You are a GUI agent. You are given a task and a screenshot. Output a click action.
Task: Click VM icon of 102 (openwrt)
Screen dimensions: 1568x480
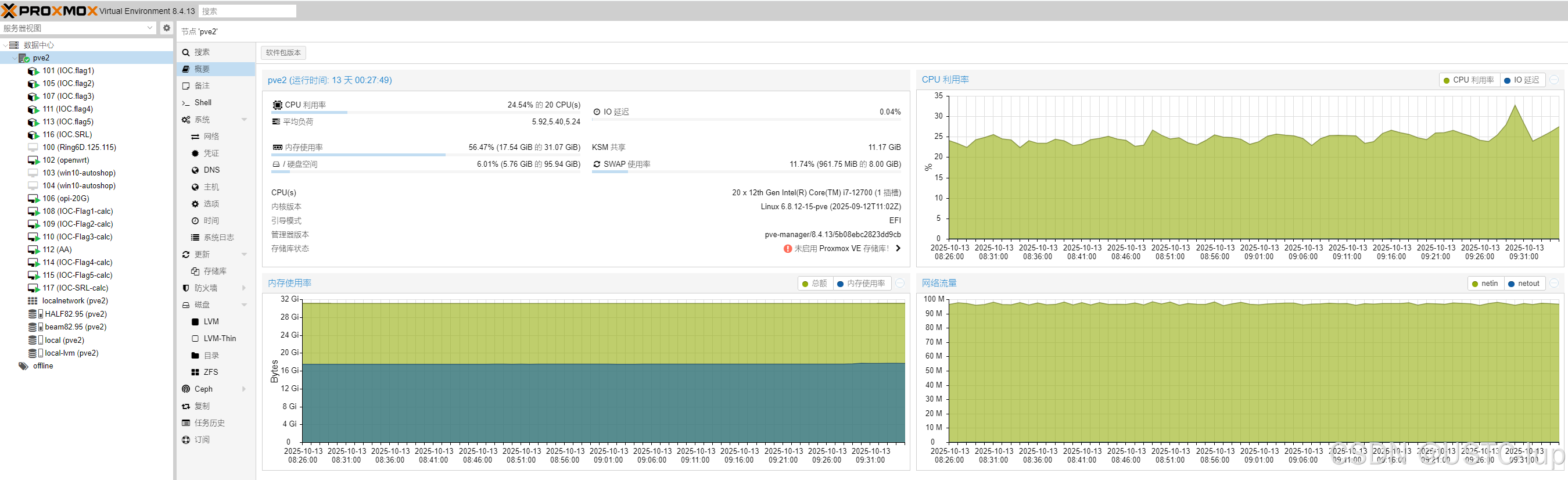tap(34, 160)
